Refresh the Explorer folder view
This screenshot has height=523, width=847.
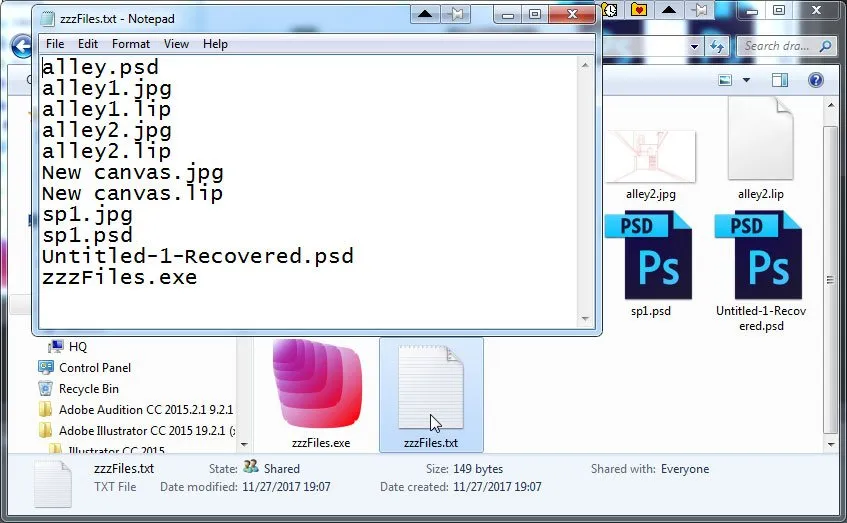[x=717, y=46]
